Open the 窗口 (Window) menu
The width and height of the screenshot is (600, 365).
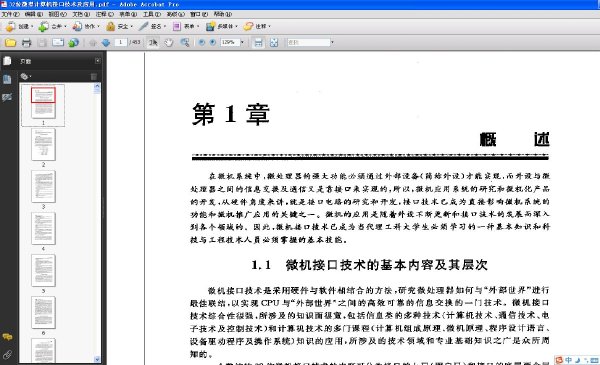pyautogui.click(x=199, y=14)
